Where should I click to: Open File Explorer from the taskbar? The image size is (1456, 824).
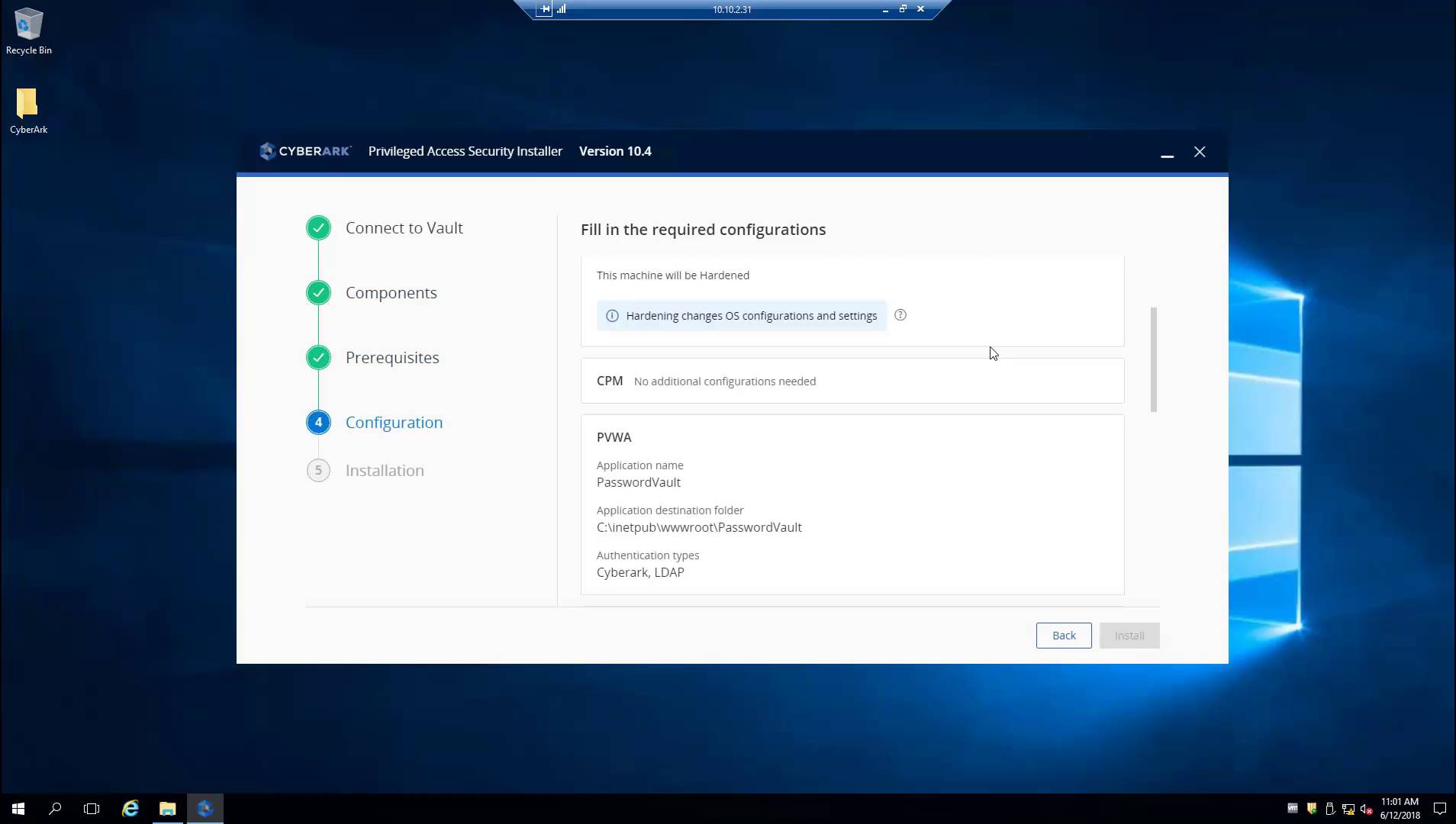click(x=167, y=808)
